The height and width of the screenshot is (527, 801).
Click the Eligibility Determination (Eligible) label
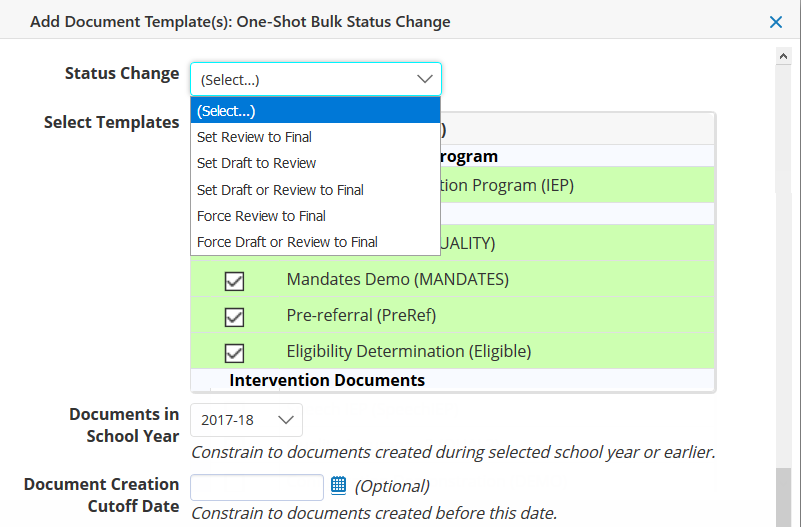coord(408,352)
